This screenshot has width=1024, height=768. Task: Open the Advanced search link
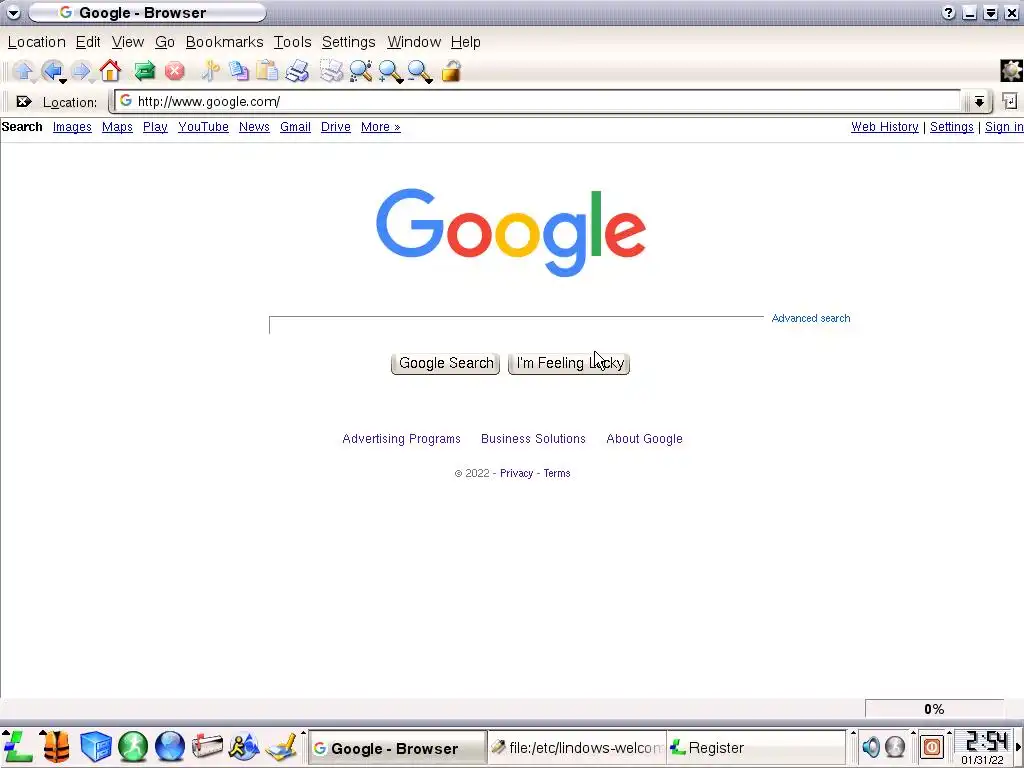point(810,318)
